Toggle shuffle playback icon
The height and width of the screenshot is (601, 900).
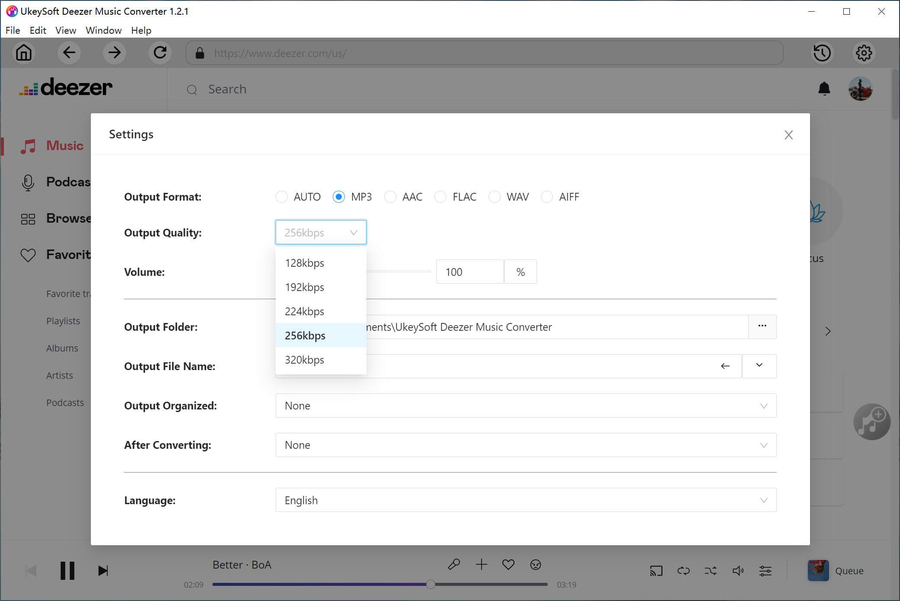710,571
